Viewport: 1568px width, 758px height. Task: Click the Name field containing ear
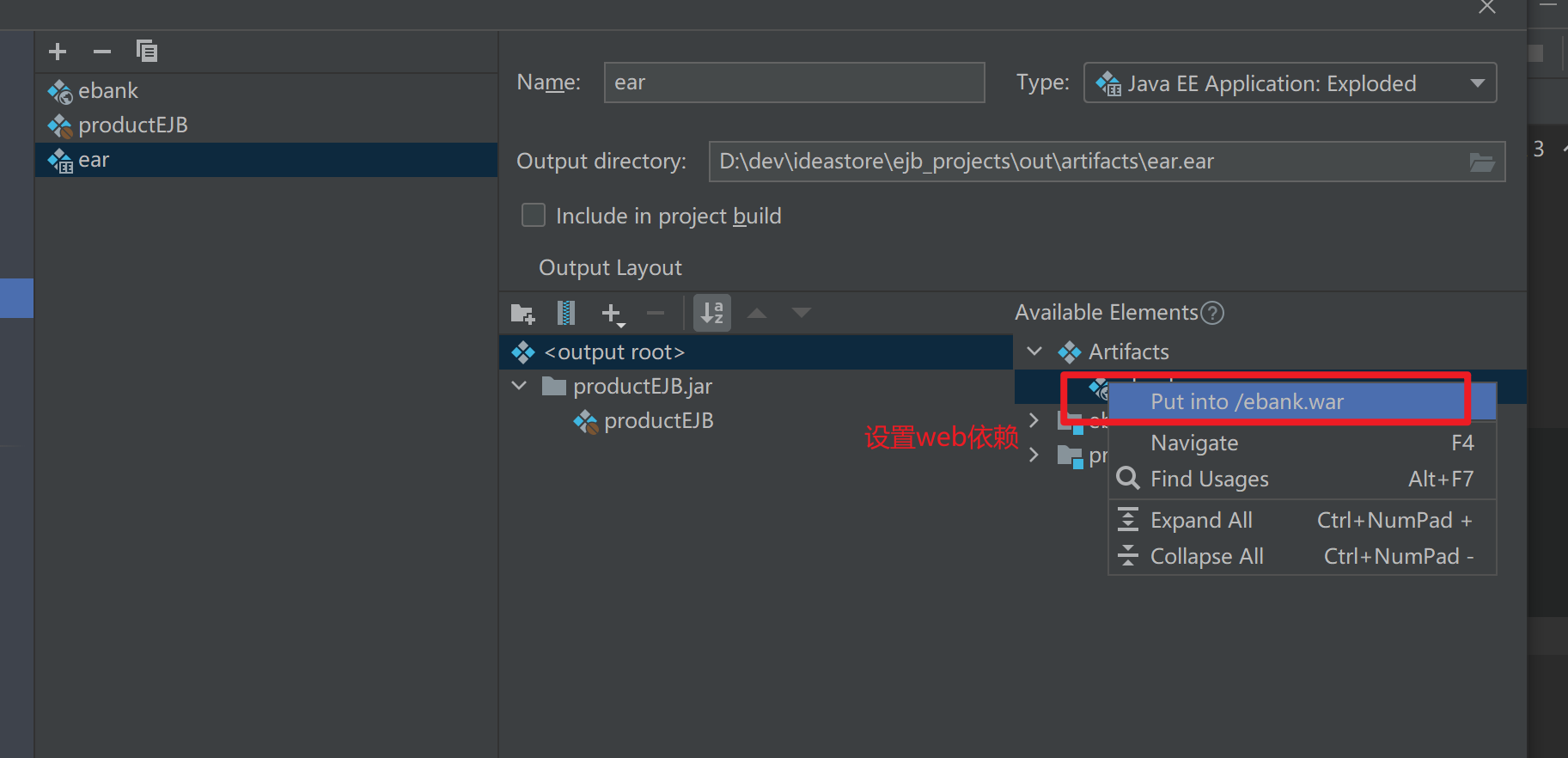tap(794, 83)
